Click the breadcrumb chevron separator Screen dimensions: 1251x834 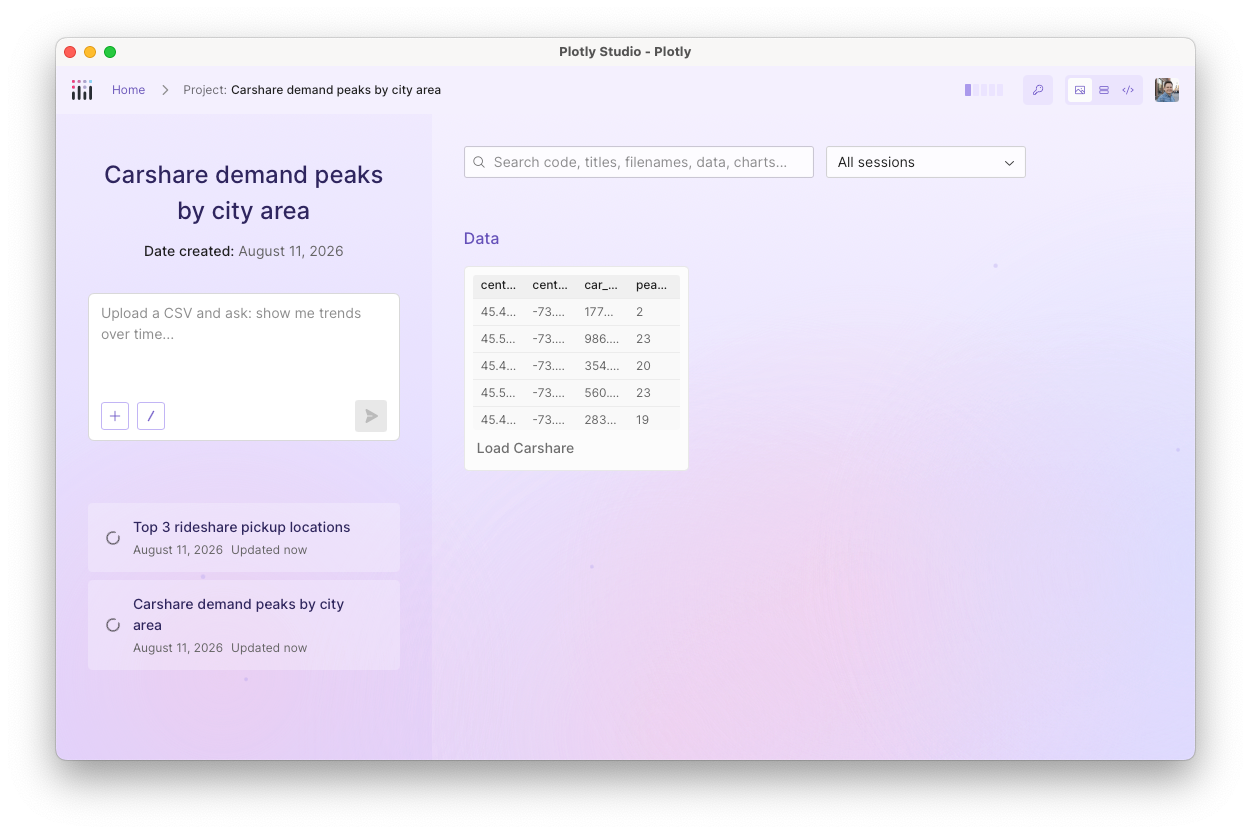tap(165, 90)
